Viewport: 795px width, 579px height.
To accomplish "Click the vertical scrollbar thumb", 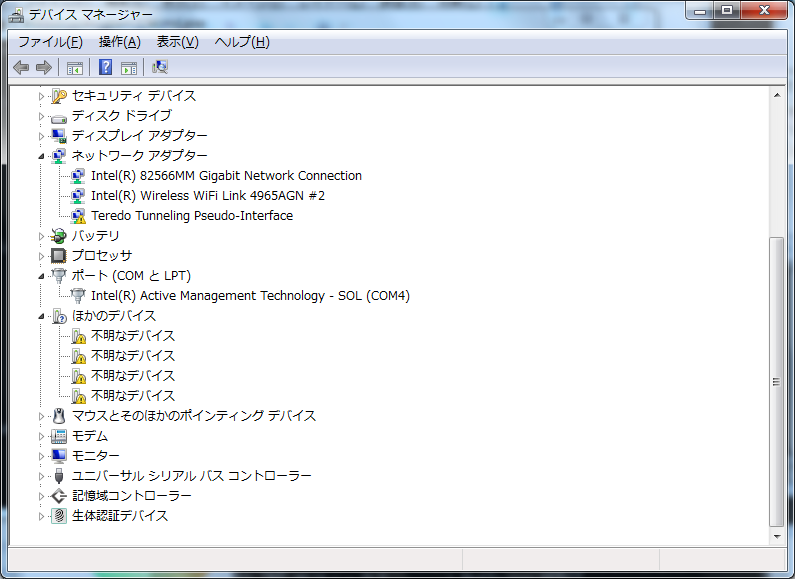I will pyautogui.click(x=777, y=382).
